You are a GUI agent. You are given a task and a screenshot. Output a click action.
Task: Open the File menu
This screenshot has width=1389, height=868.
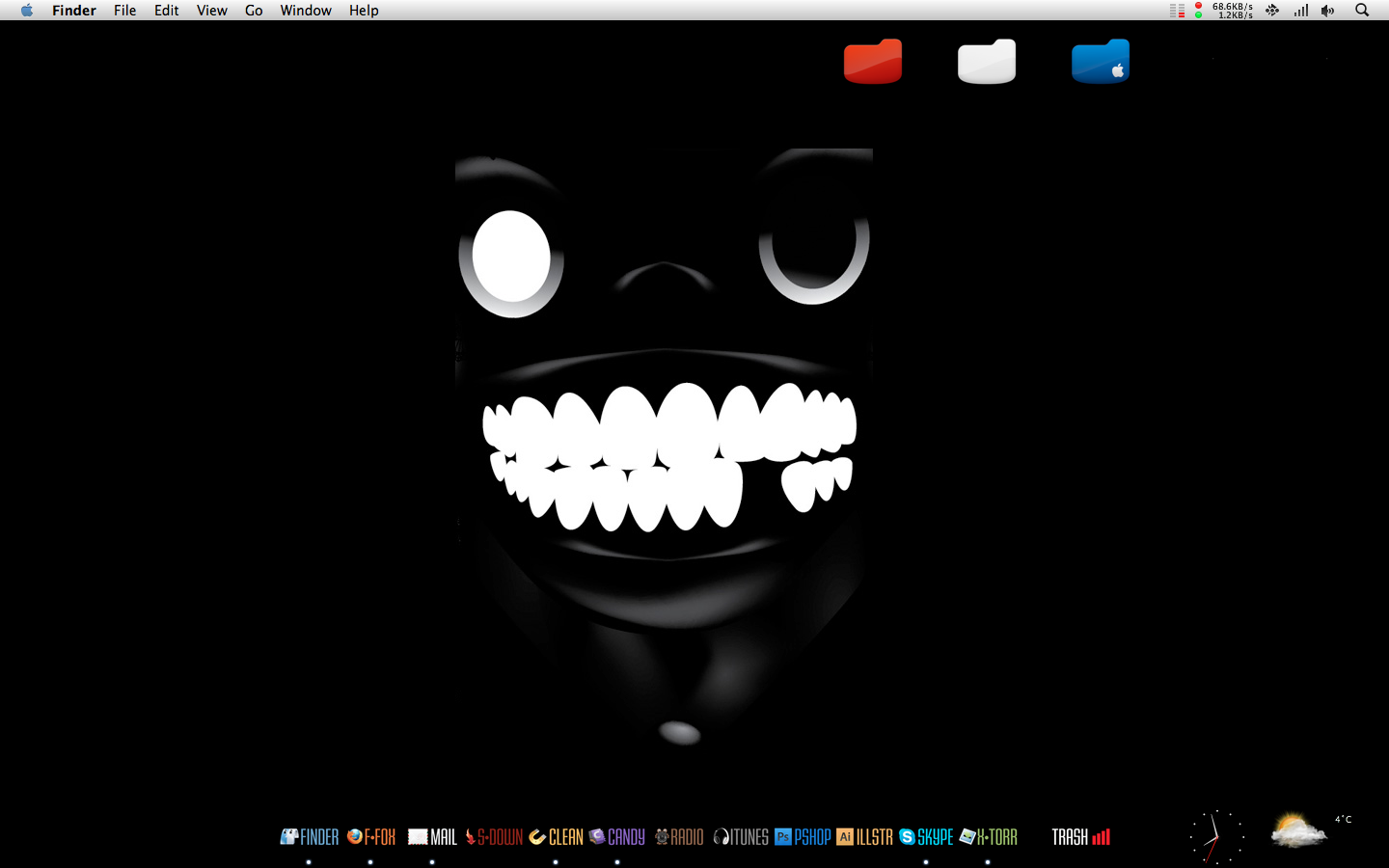point(124,11)
